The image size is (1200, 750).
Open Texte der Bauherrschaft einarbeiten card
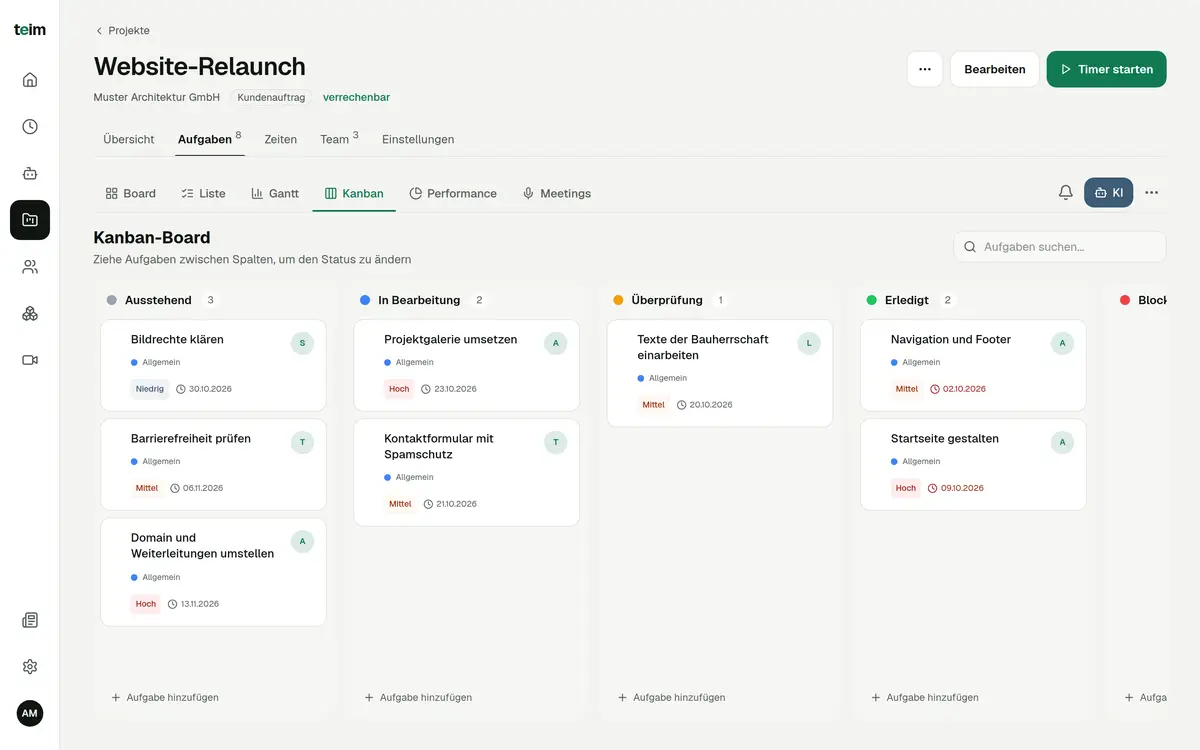pyautogui.click(x=720, y=373)
